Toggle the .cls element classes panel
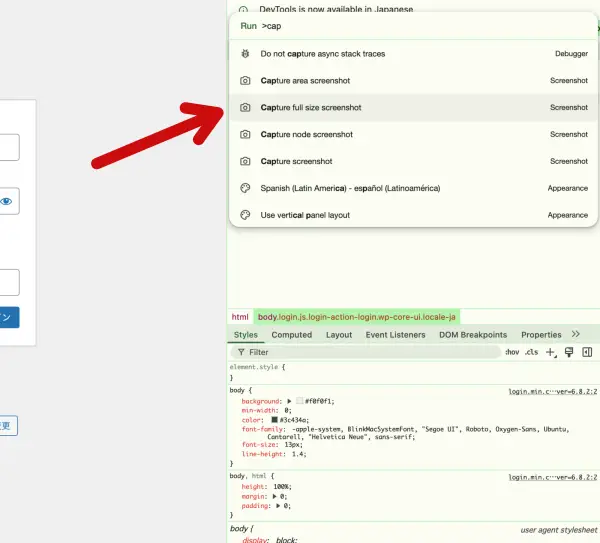Image resolution: width=600 pixels, height=543 pixels. pos(531,352)
